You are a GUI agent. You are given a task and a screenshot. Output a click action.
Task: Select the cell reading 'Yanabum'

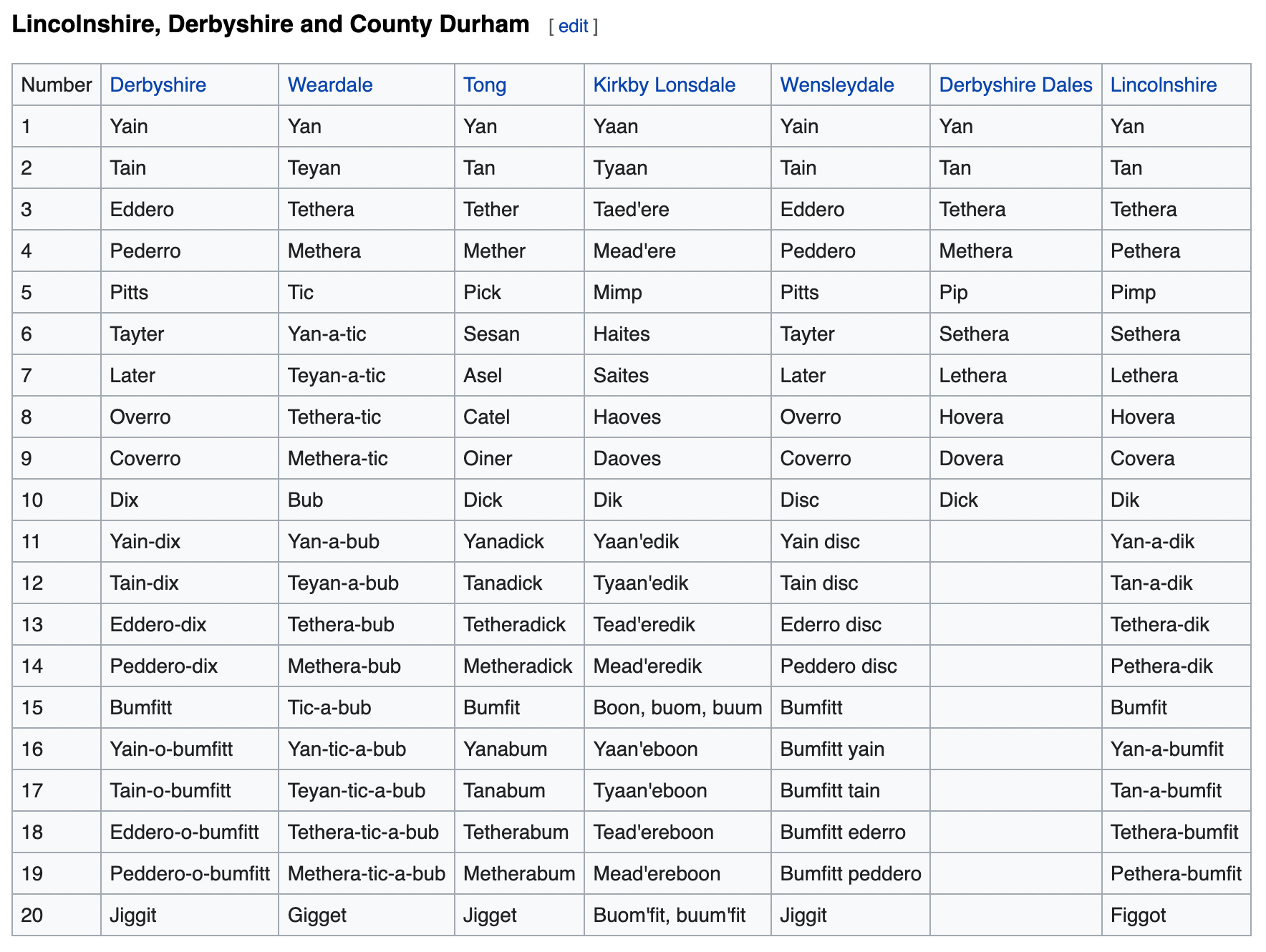pyautogui.click(x=519, y=749)
